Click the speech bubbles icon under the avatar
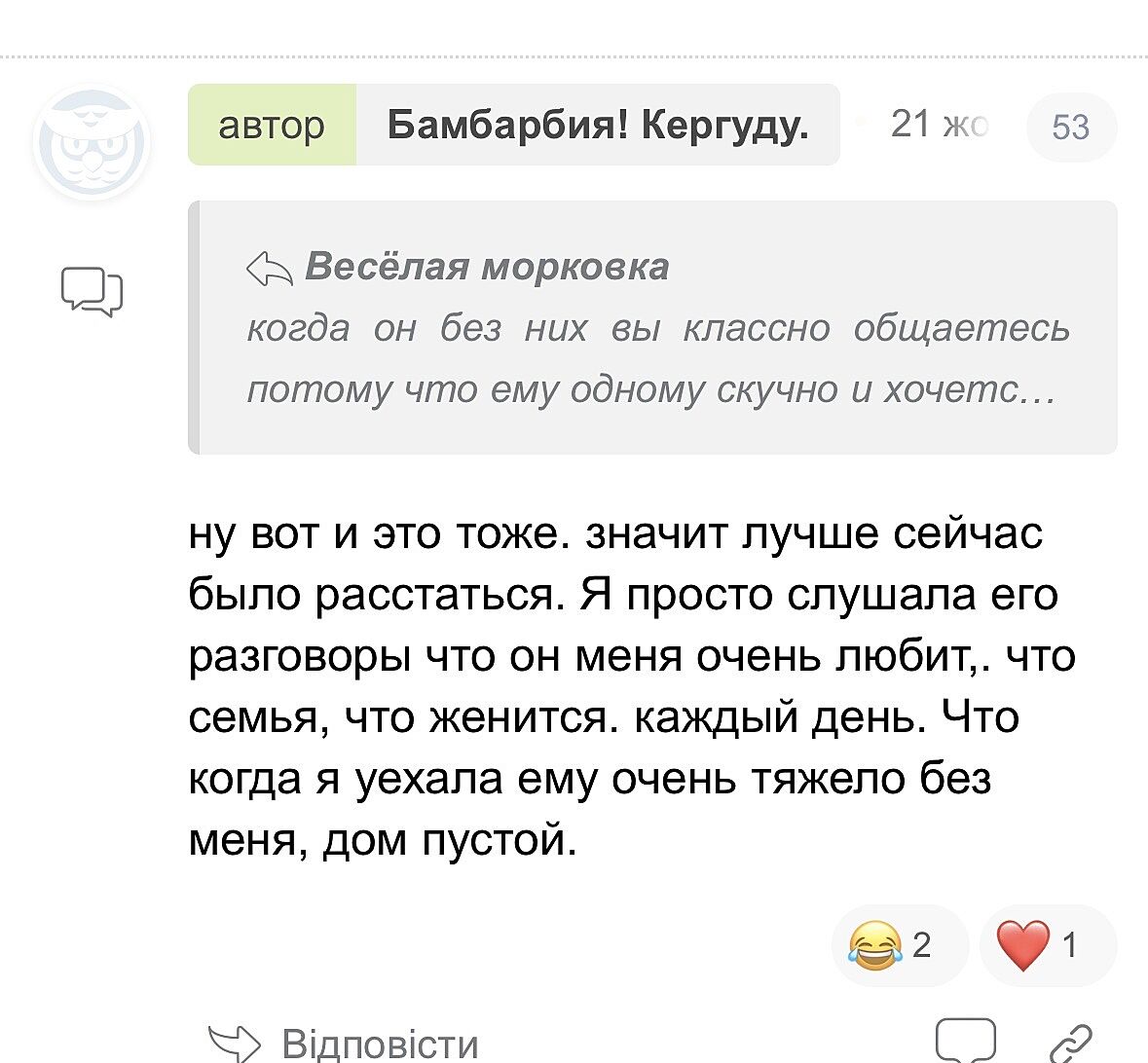The image size is (1148, 1063). (x=92, y=291)
